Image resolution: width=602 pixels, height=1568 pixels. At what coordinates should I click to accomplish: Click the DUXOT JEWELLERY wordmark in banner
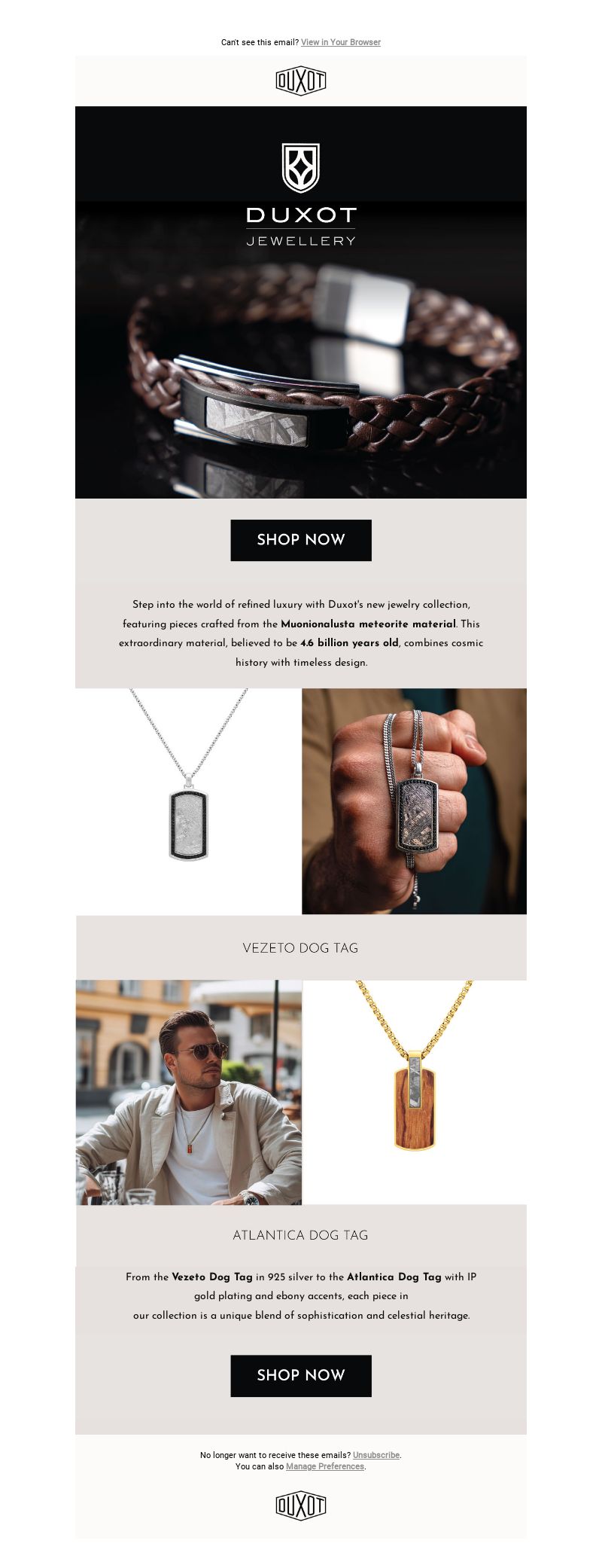pos(301,226)
